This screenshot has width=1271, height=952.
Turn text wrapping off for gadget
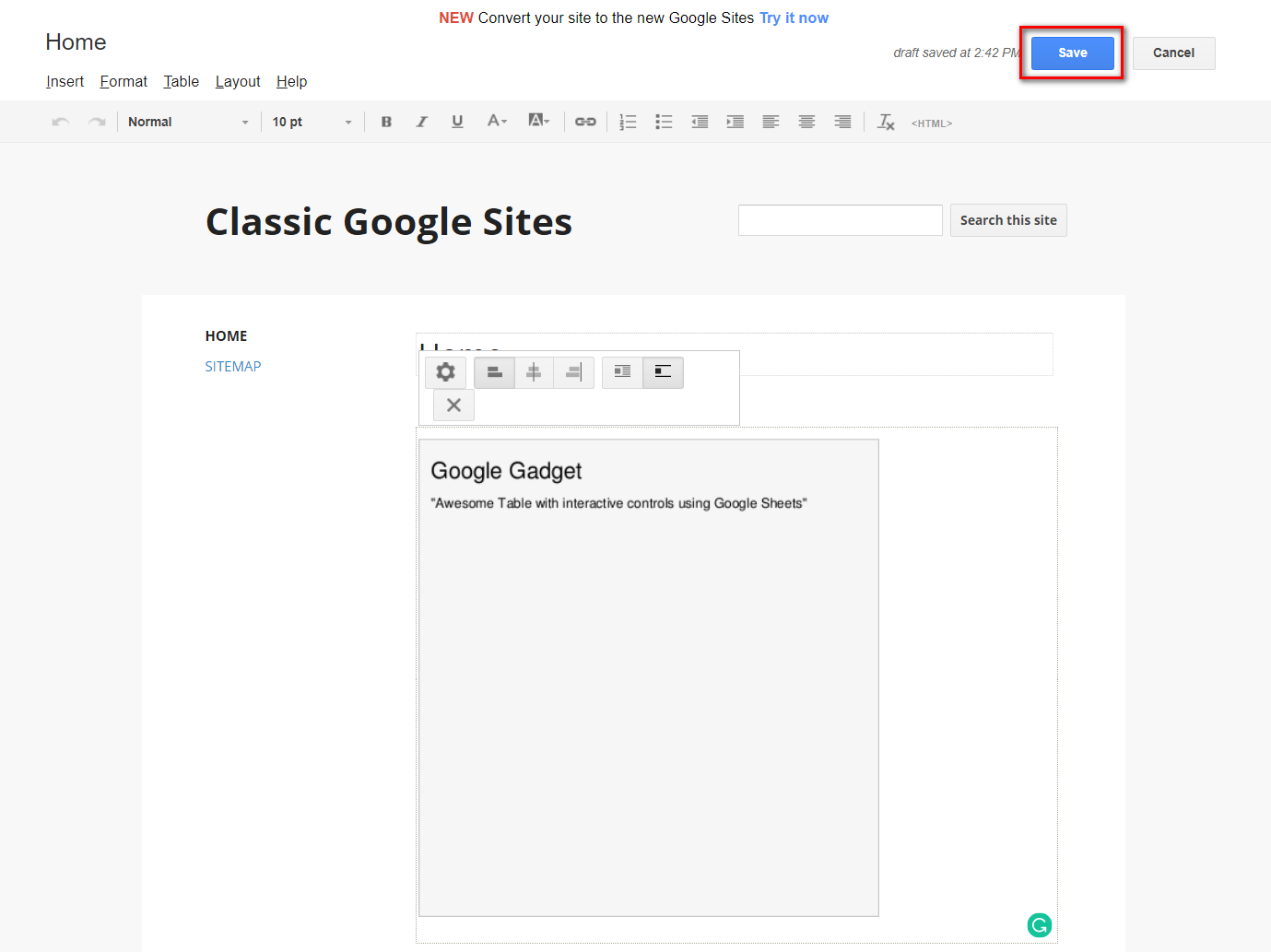[x=663, y=372]
